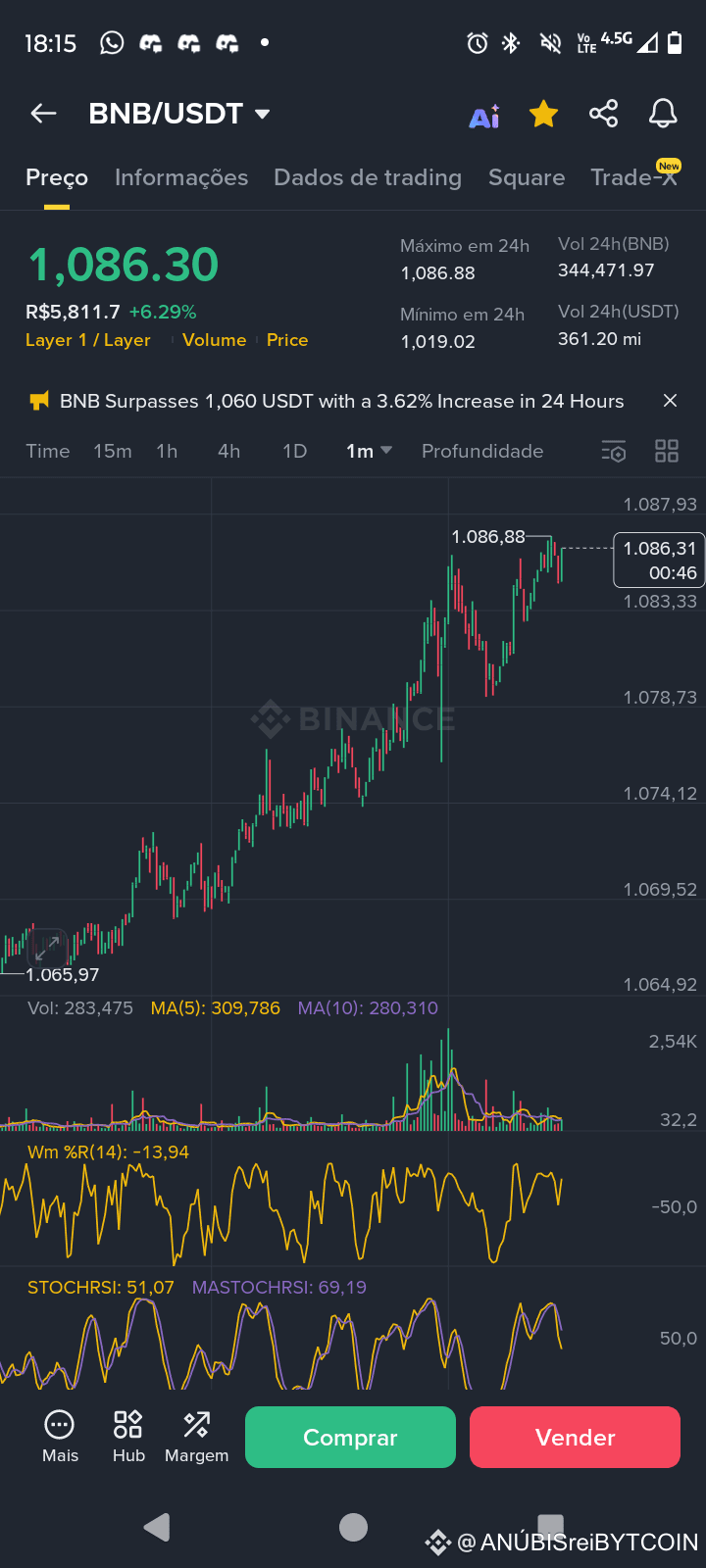Expand chart to fullscreen icon
This screenshot has height=1568, width=706.
coord(47,948)
